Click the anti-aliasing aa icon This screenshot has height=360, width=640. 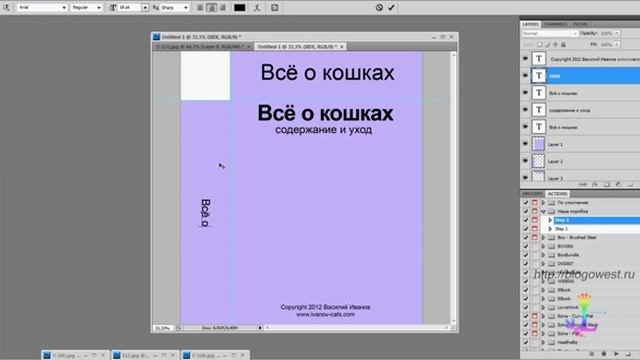[x=156, y=7]
